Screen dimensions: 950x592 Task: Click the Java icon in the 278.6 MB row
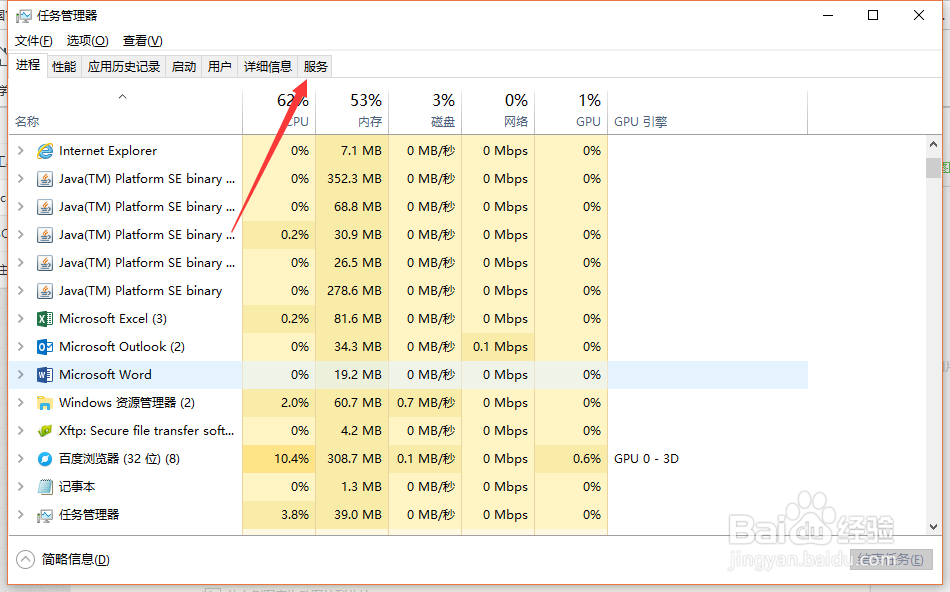pyautogui.click(x=45, y=291)
